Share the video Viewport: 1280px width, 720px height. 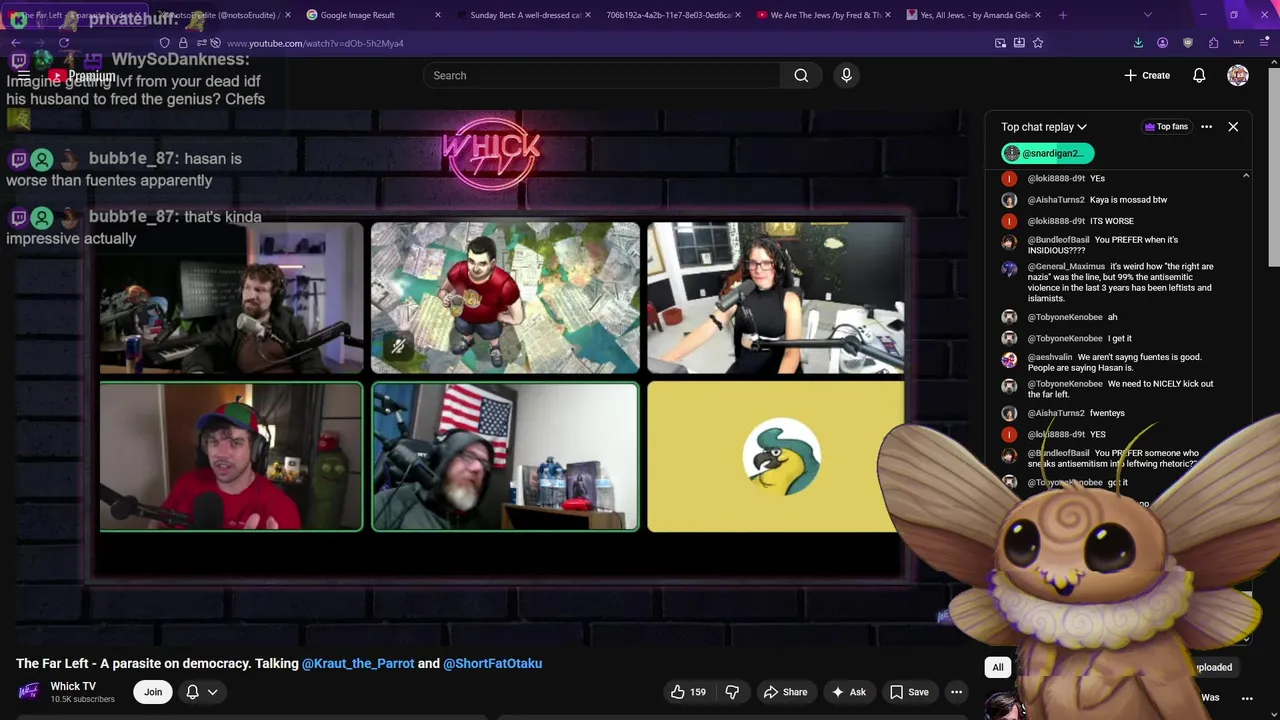click(785, 692)
